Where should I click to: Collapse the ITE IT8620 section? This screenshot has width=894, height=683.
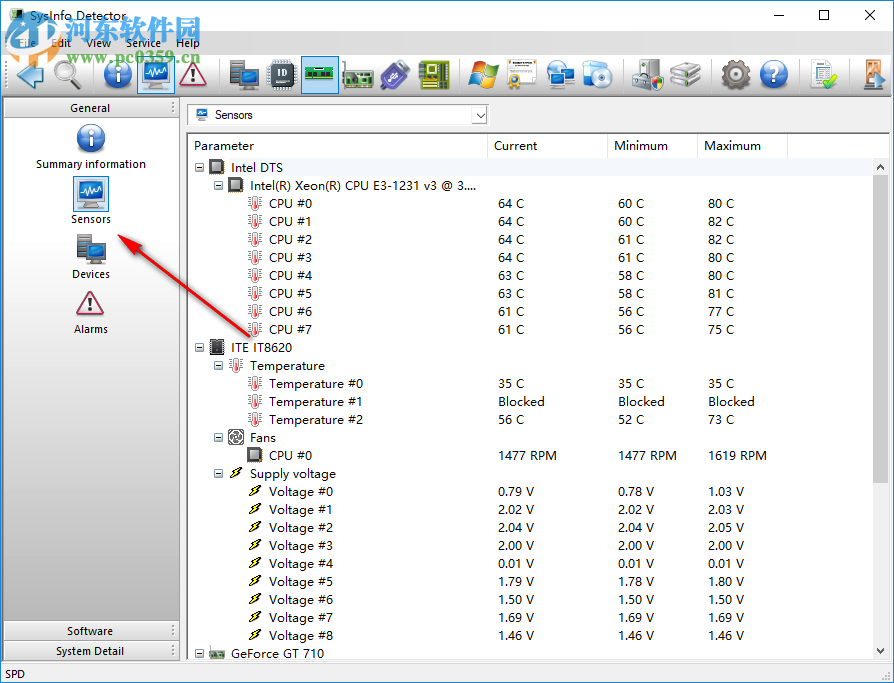pos(199,347)
